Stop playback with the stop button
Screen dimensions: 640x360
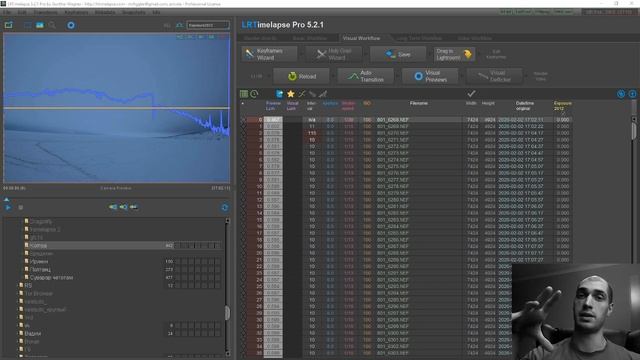(x=20, y=207)
